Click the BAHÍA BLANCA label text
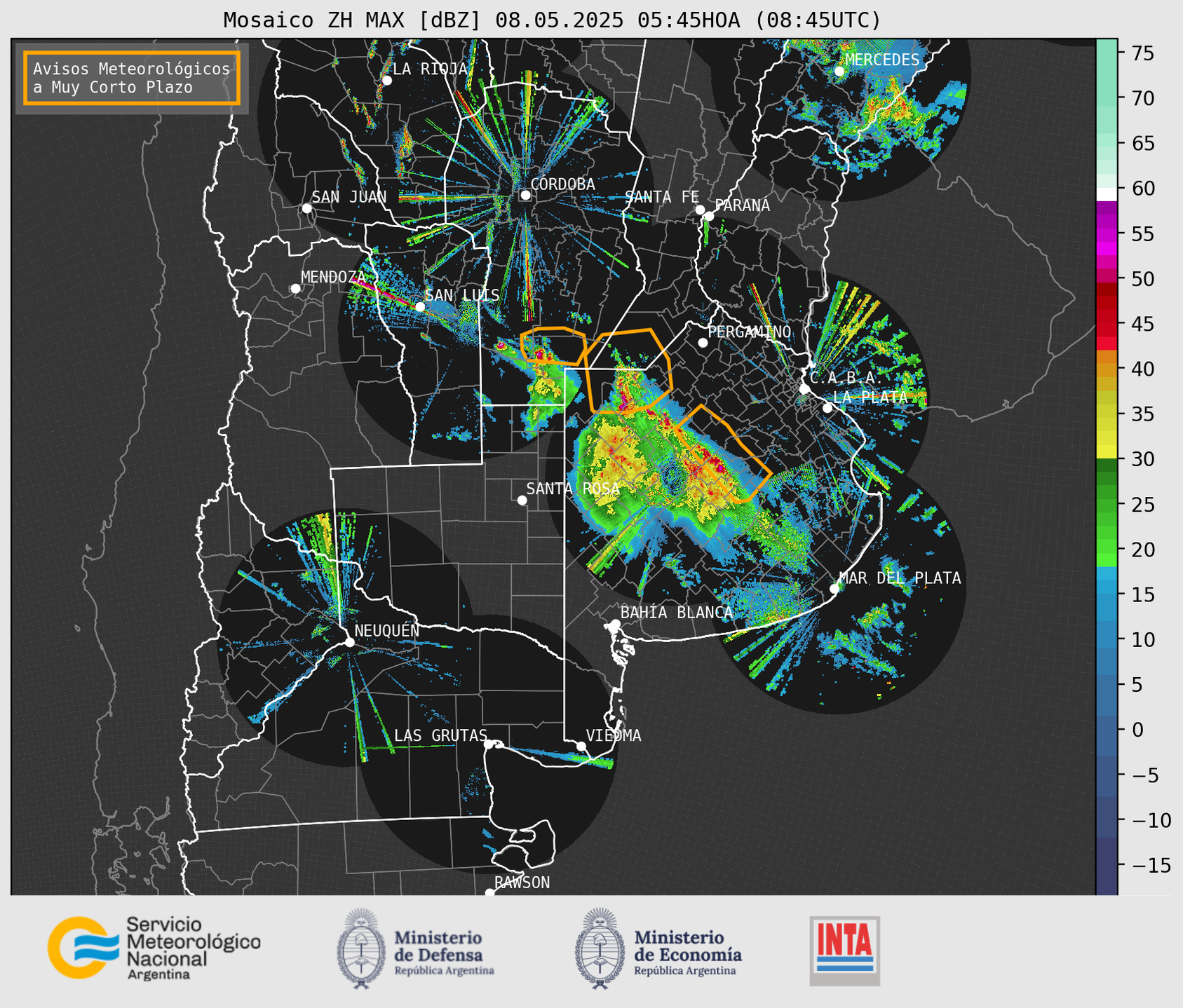1183x1008 pixels. click(677, 613)
